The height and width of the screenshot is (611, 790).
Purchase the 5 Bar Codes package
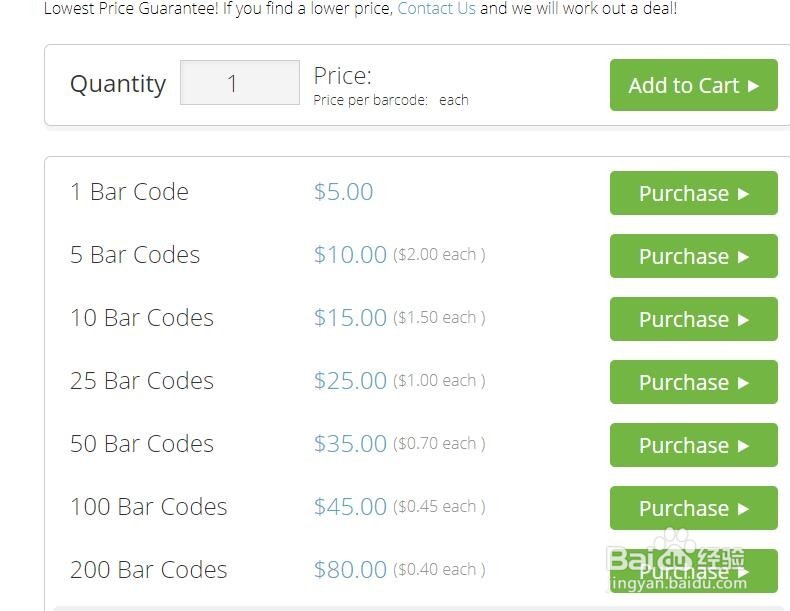[x=693, y=256]
